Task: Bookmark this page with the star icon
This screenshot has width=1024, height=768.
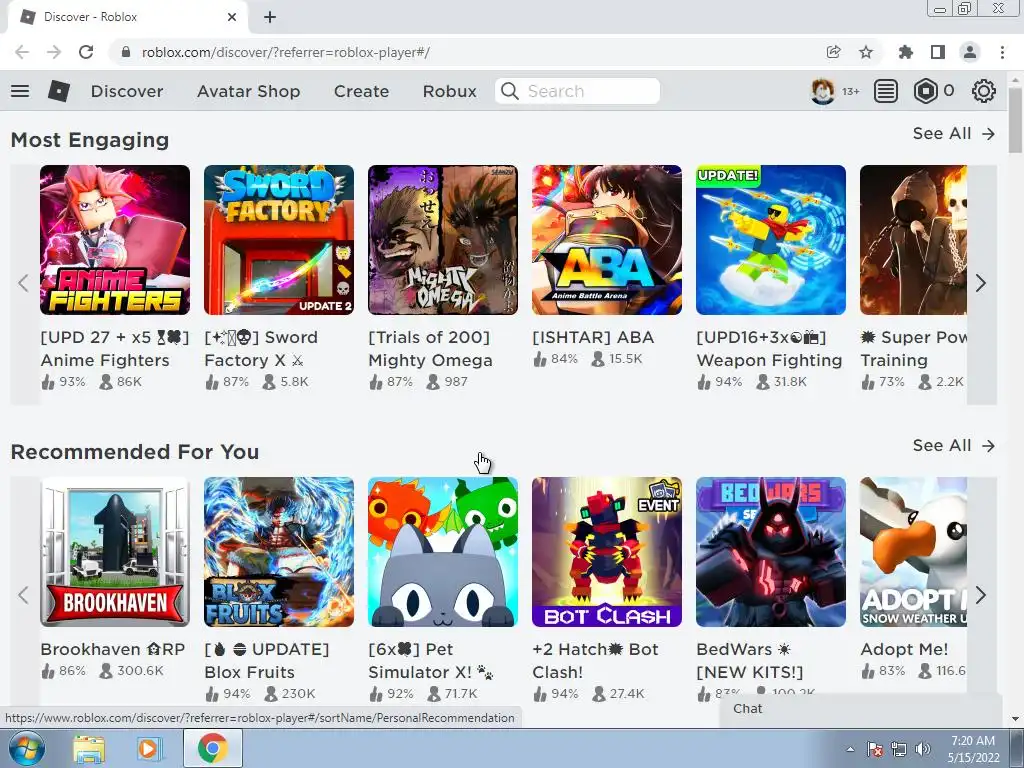Action: pyautogui.click(x=866, y=52)
